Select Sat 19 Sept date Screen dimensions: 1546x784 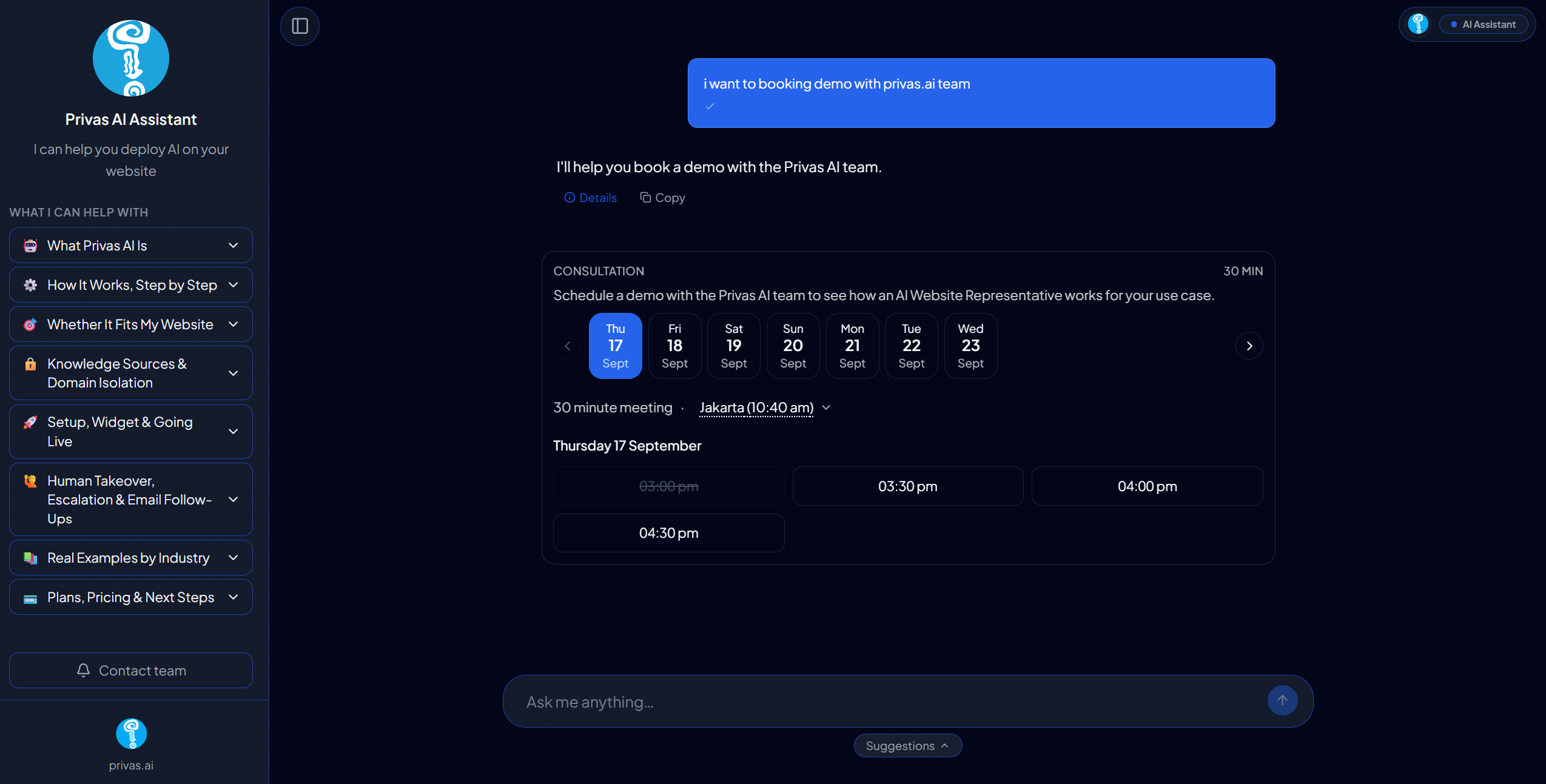(x=734, y=346)
